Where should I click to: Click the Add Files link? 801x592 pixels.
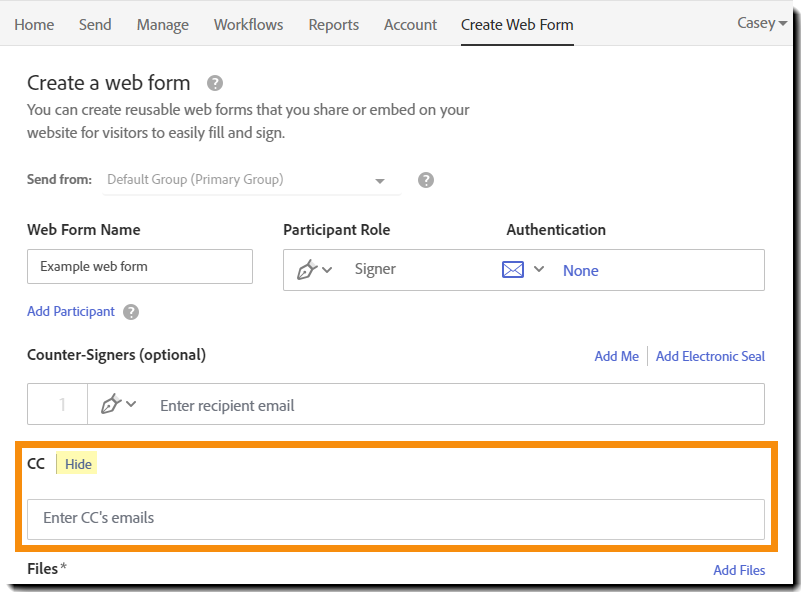tap(739, 570)
